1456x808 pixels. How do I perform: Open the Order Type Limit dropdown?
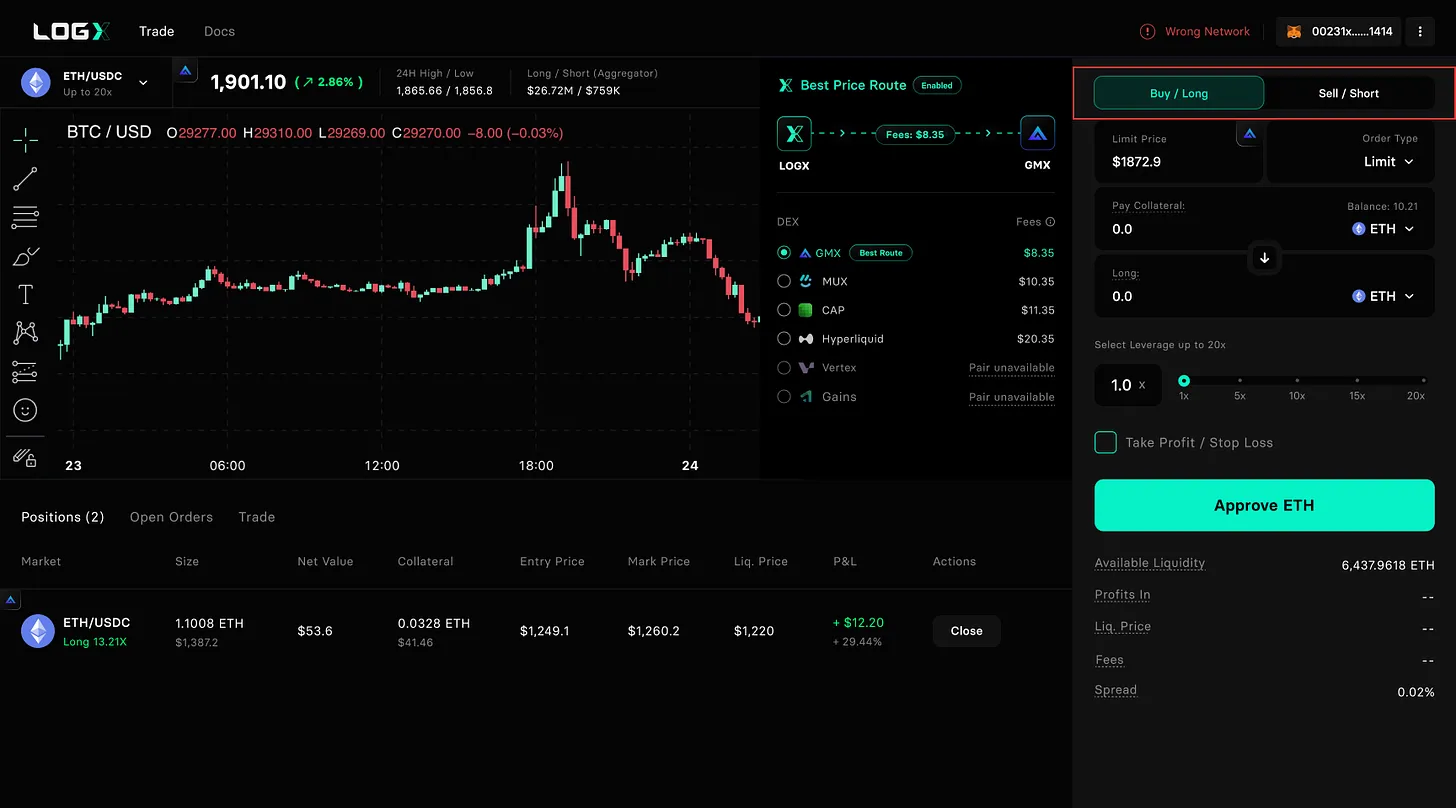tap(1390, 161)
